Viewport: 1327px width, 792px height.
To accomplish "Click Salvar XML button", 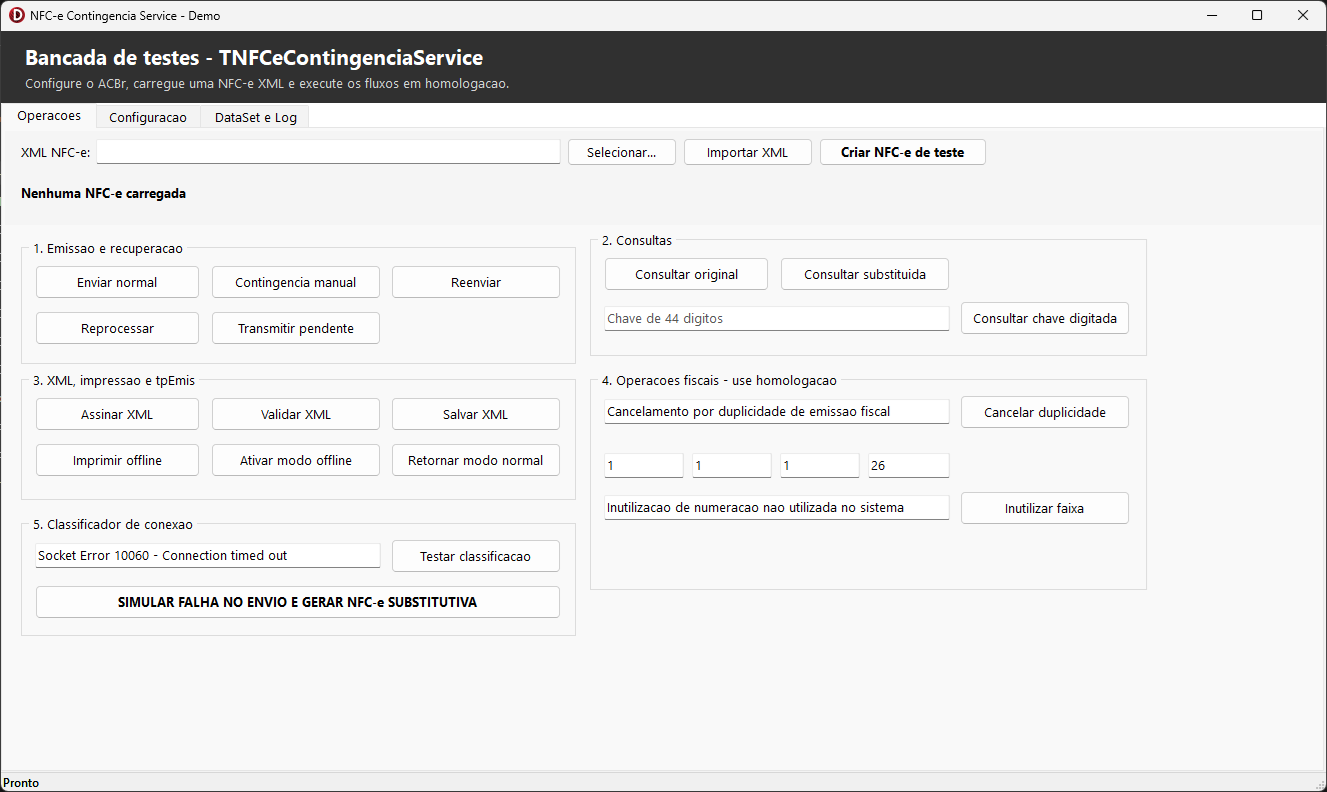I will (x=476, y=414).
